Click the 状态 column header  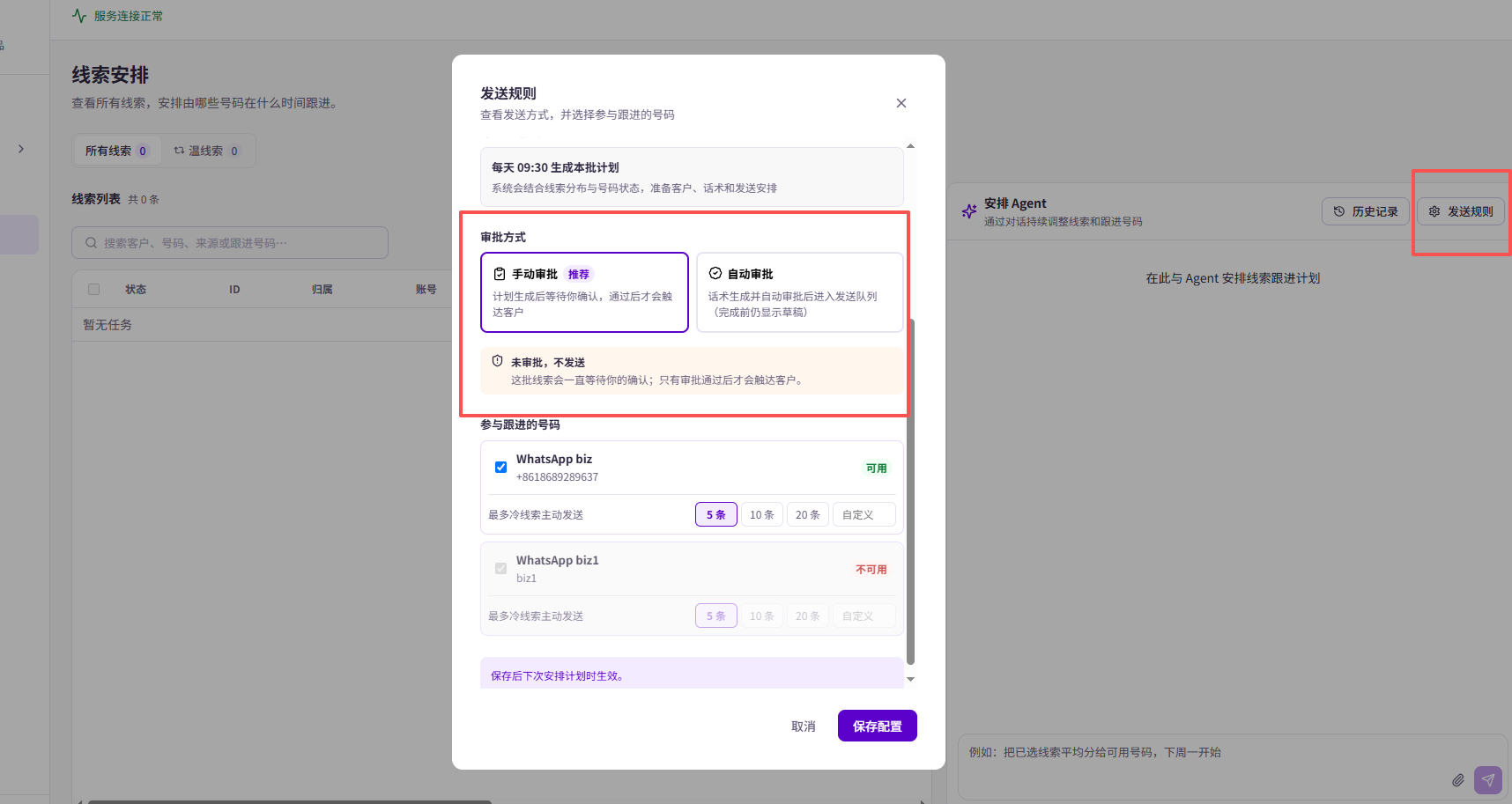tap(136, 289)
